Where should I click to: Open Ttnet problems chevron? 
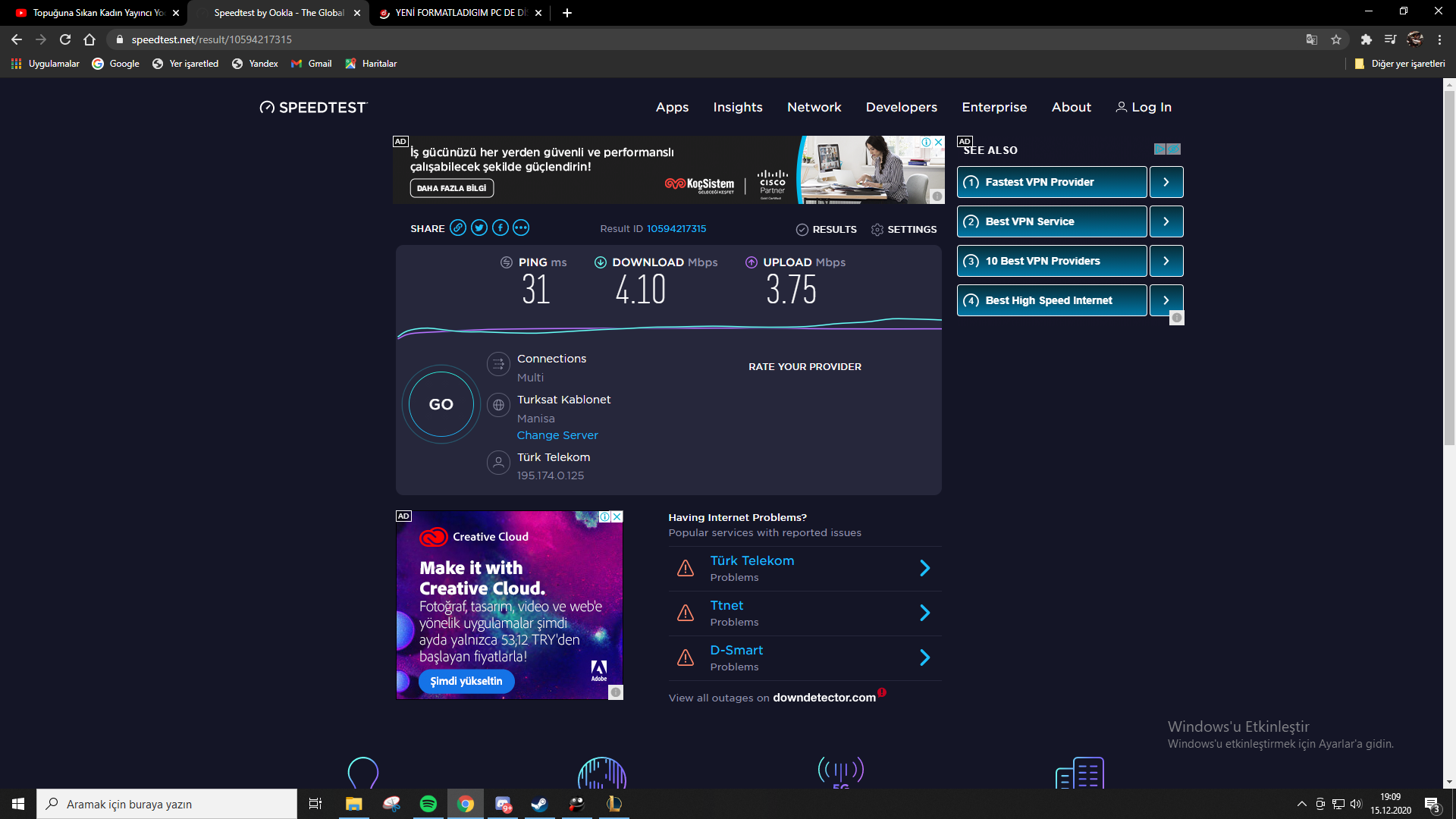925,613
